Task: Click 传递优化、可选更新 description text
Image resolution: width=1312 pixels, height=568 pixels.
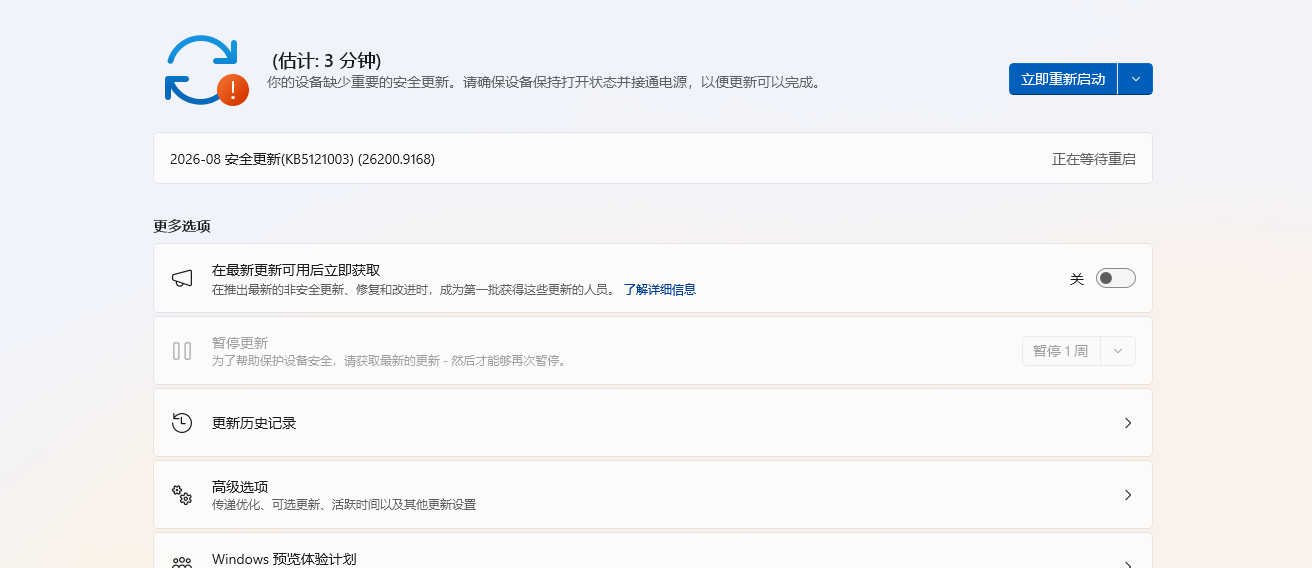Action: [x=344, y=505]
